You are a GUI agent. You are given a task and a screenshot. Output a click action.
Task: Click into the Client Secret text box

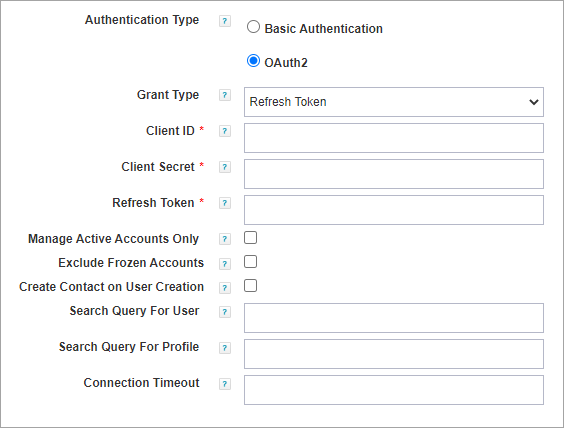394,174
